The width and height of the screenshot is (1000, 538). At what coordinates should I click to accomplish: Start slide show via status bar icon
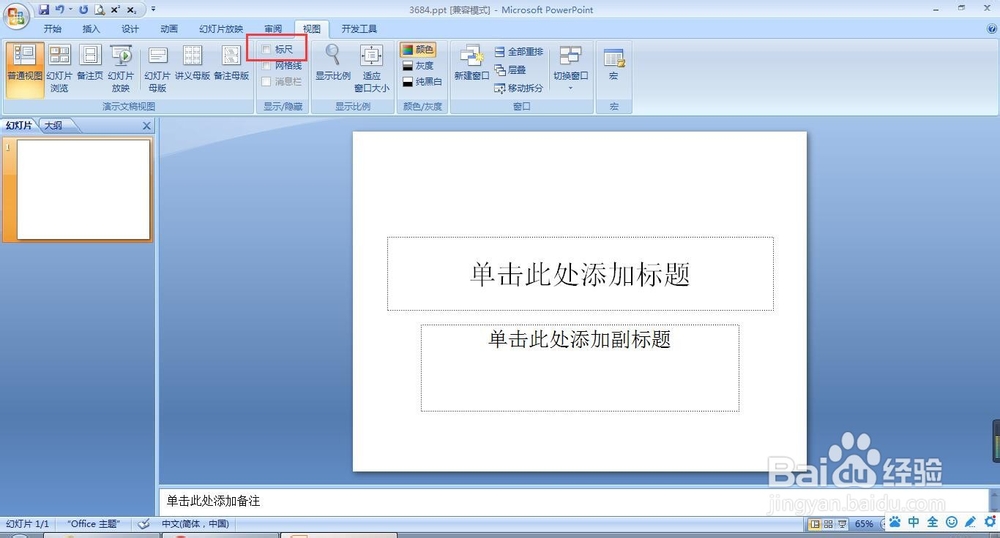tap(842, 524)
